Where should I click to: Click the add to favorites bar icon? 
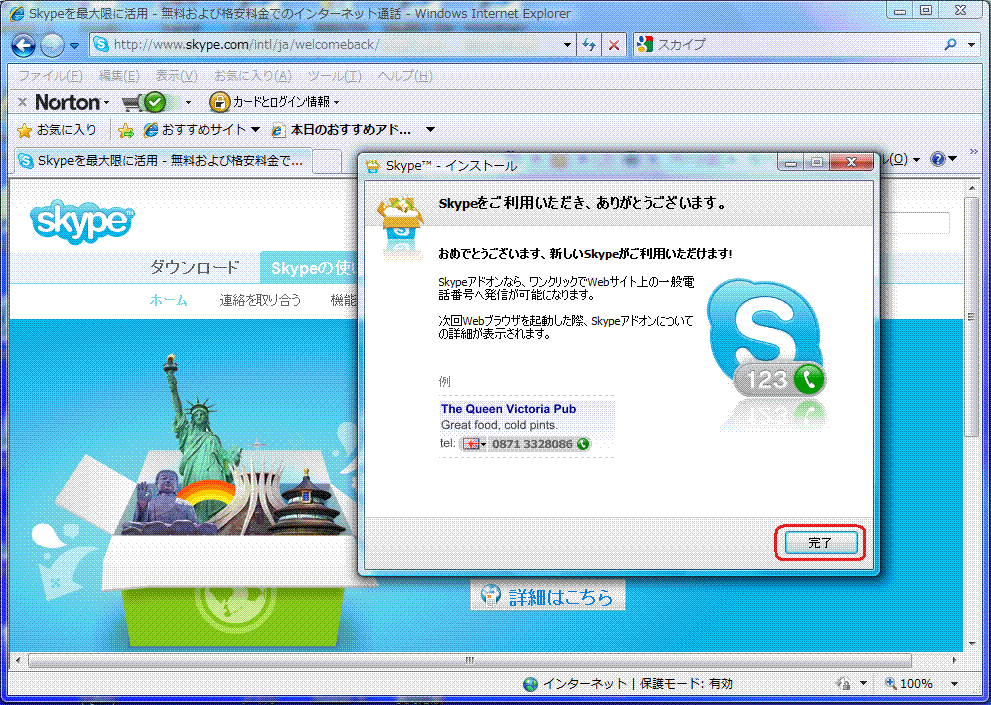click(x=126, y=130)
